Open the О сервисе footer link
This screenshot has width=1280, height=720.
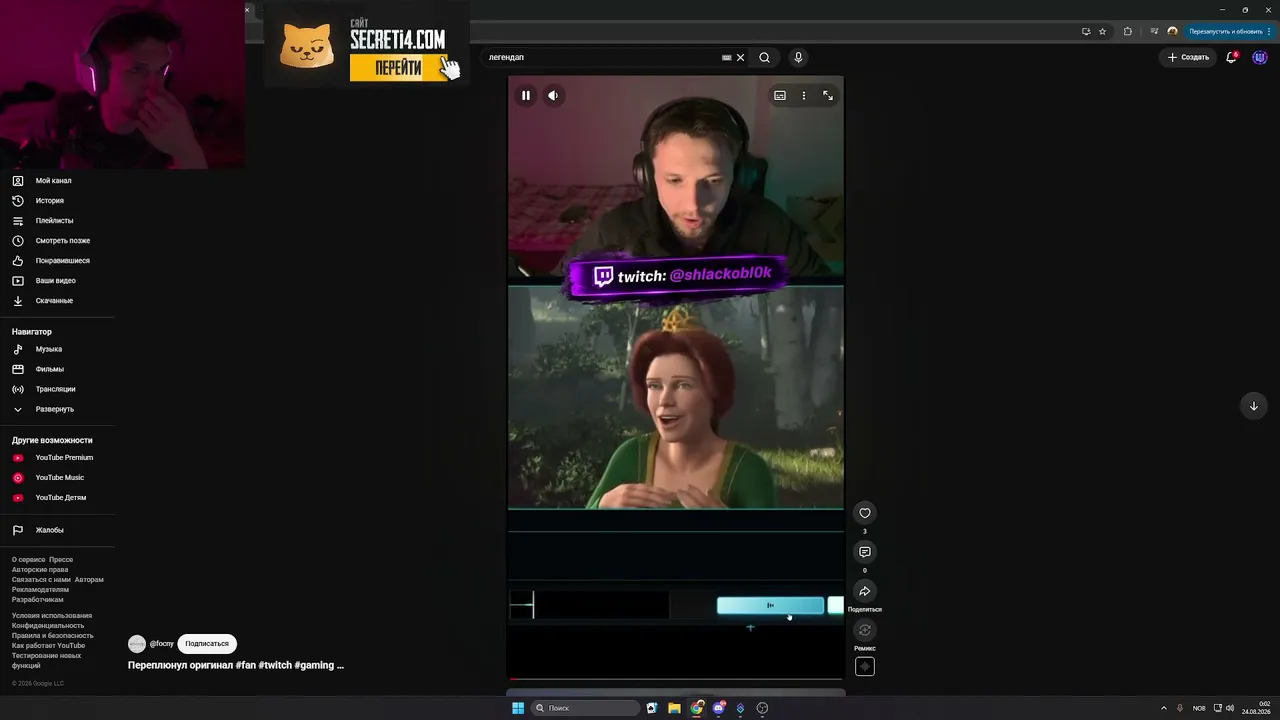[29, 560]
